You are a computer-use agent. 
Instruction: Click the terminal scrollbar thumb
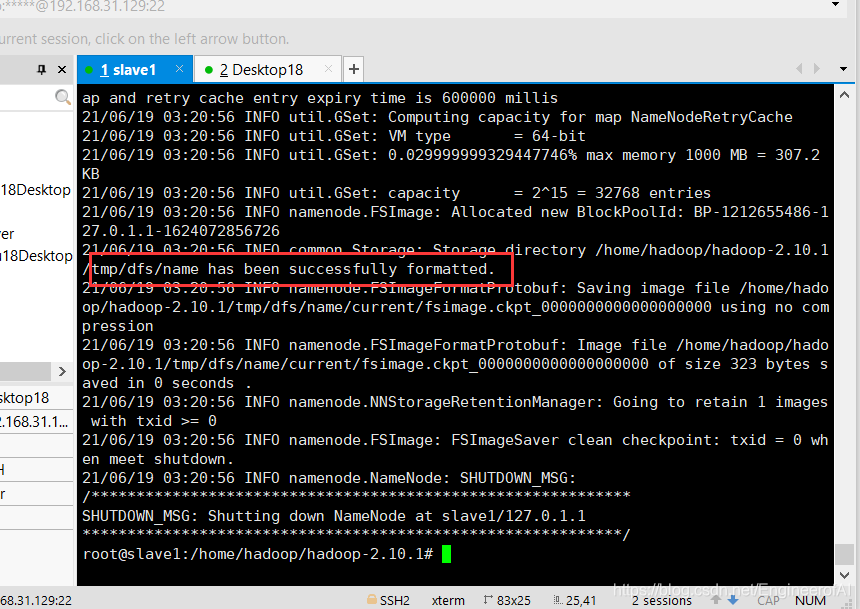coord(845,554)
